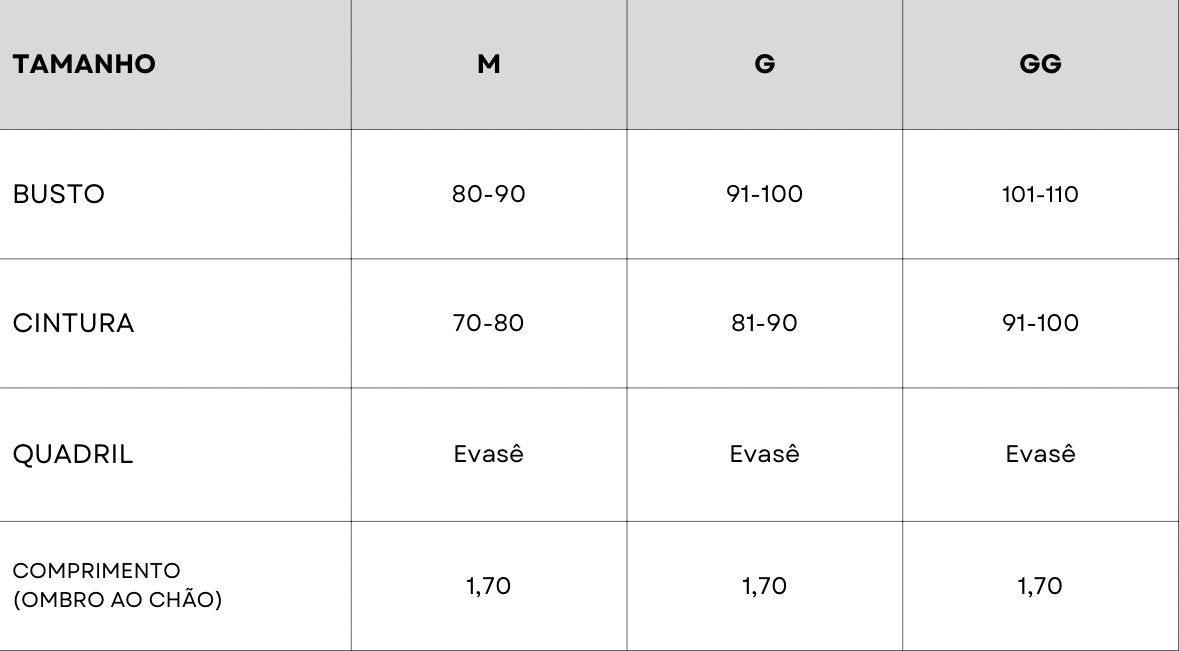Click the CINTURA row label
The width and height of the screenshot is (1179, 651).
(74, 323)
